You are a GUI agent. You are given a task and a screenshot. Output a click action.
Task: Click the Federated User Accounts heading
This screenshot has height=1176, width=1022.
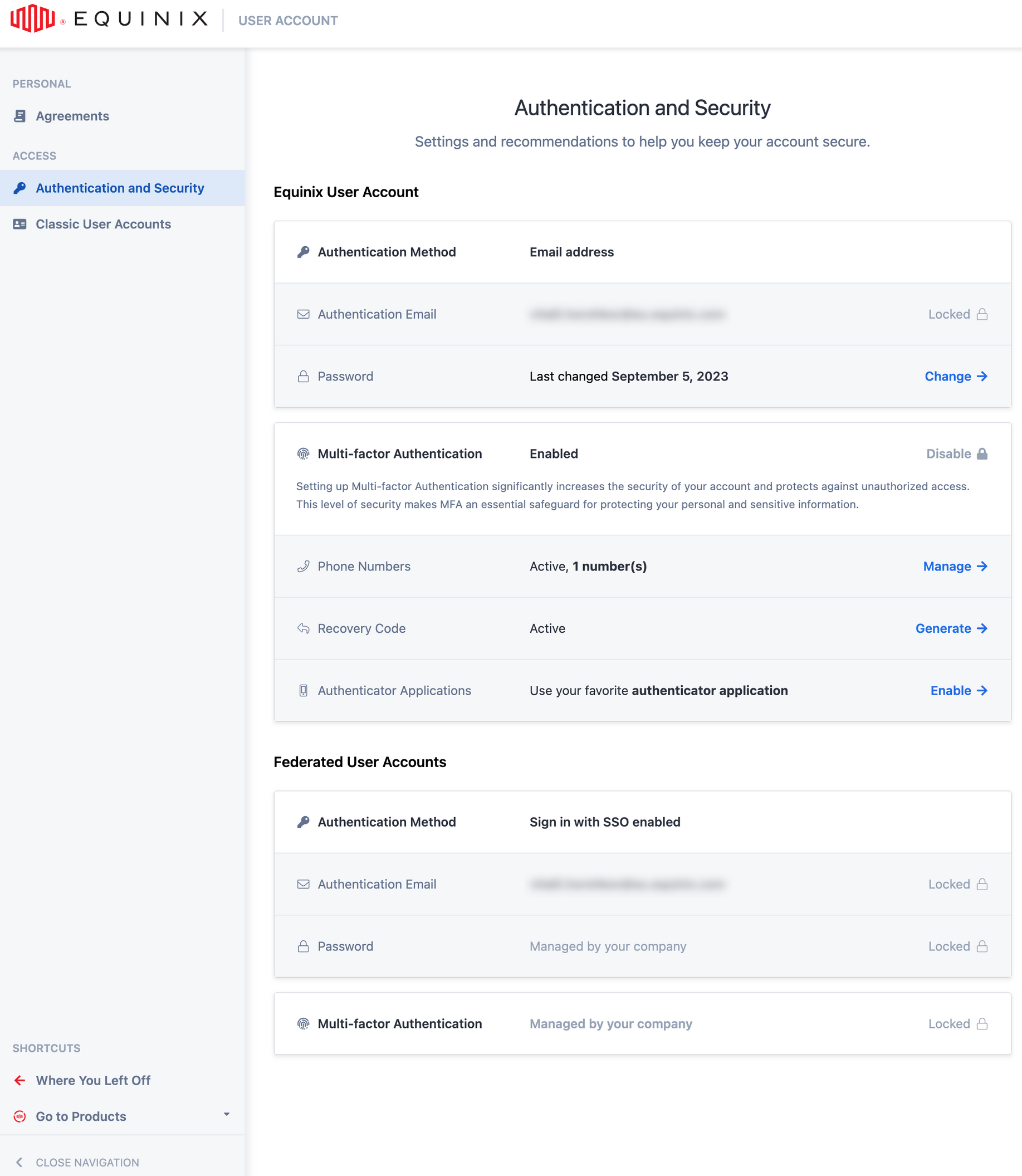coord(360,762)
